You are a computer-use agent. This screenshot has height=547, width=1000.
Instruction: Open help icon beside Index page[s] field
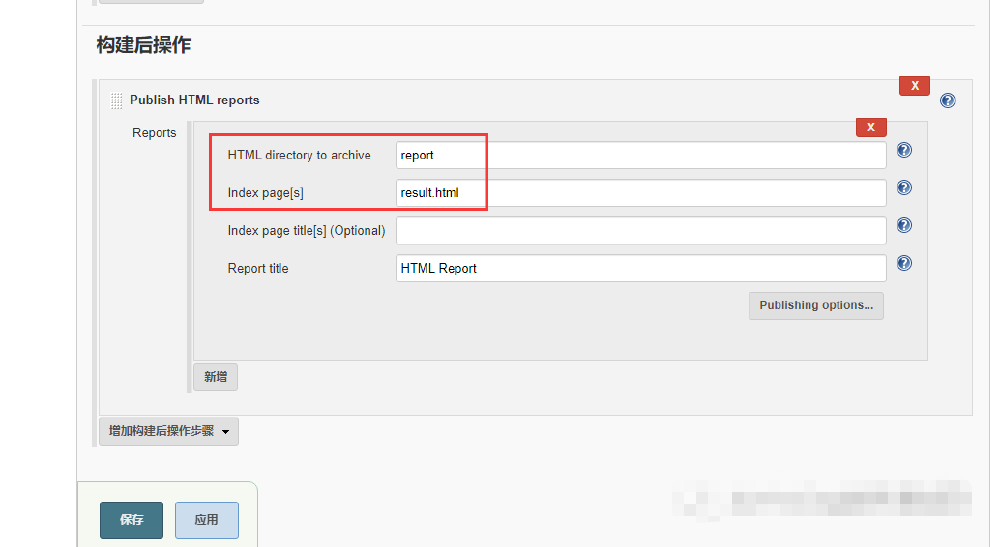click(x=904, y=187)
